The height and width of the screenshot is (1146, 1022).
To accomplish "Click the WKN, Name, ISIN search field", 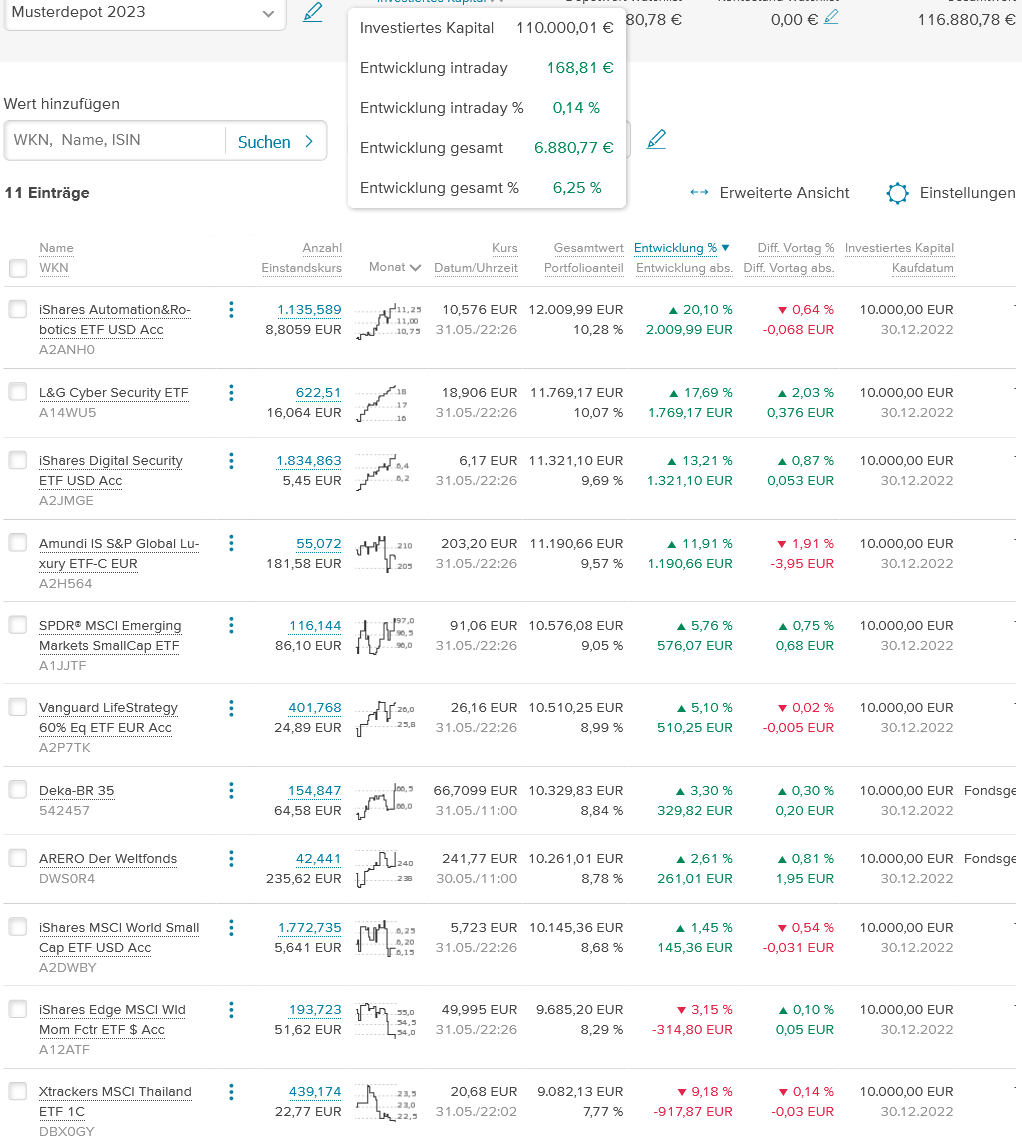I will 115,141.
